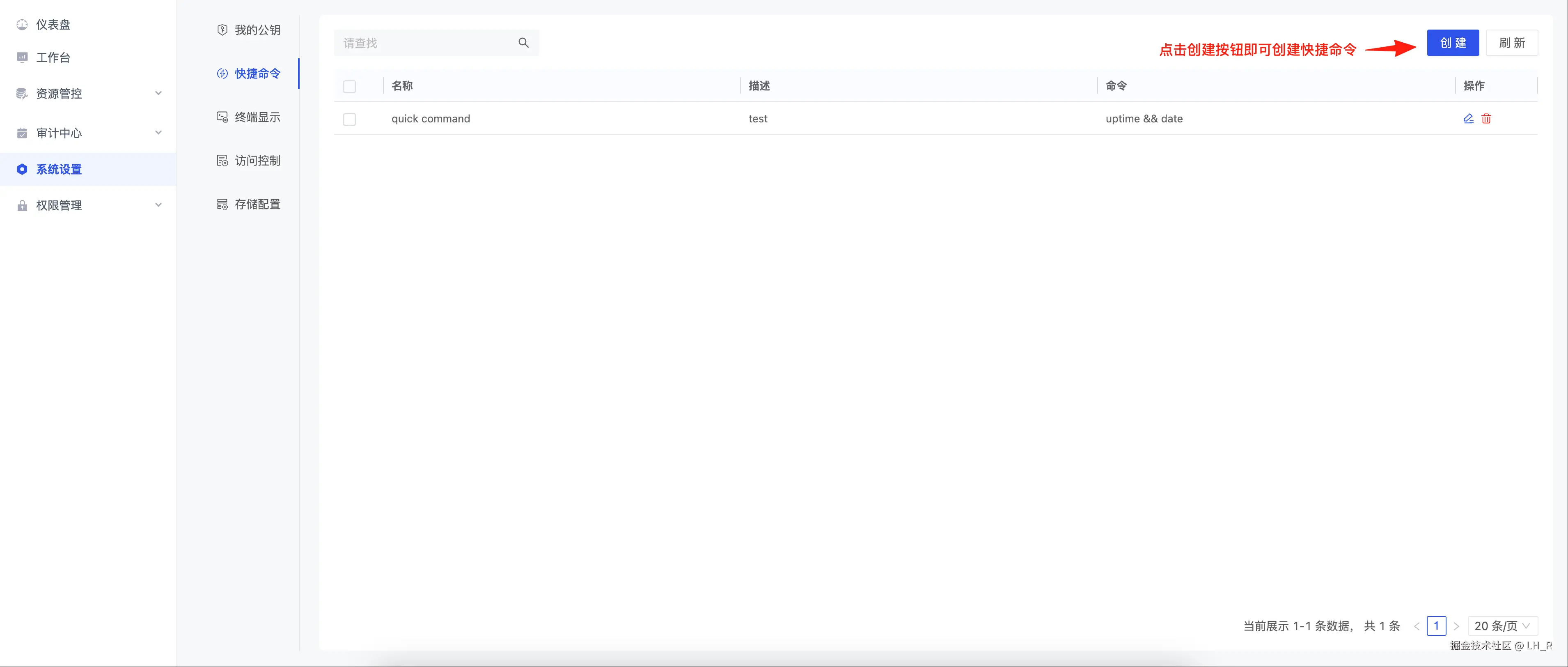
Task: Toggle the select-all checkbox in table header
Action: tap(349, 87)
